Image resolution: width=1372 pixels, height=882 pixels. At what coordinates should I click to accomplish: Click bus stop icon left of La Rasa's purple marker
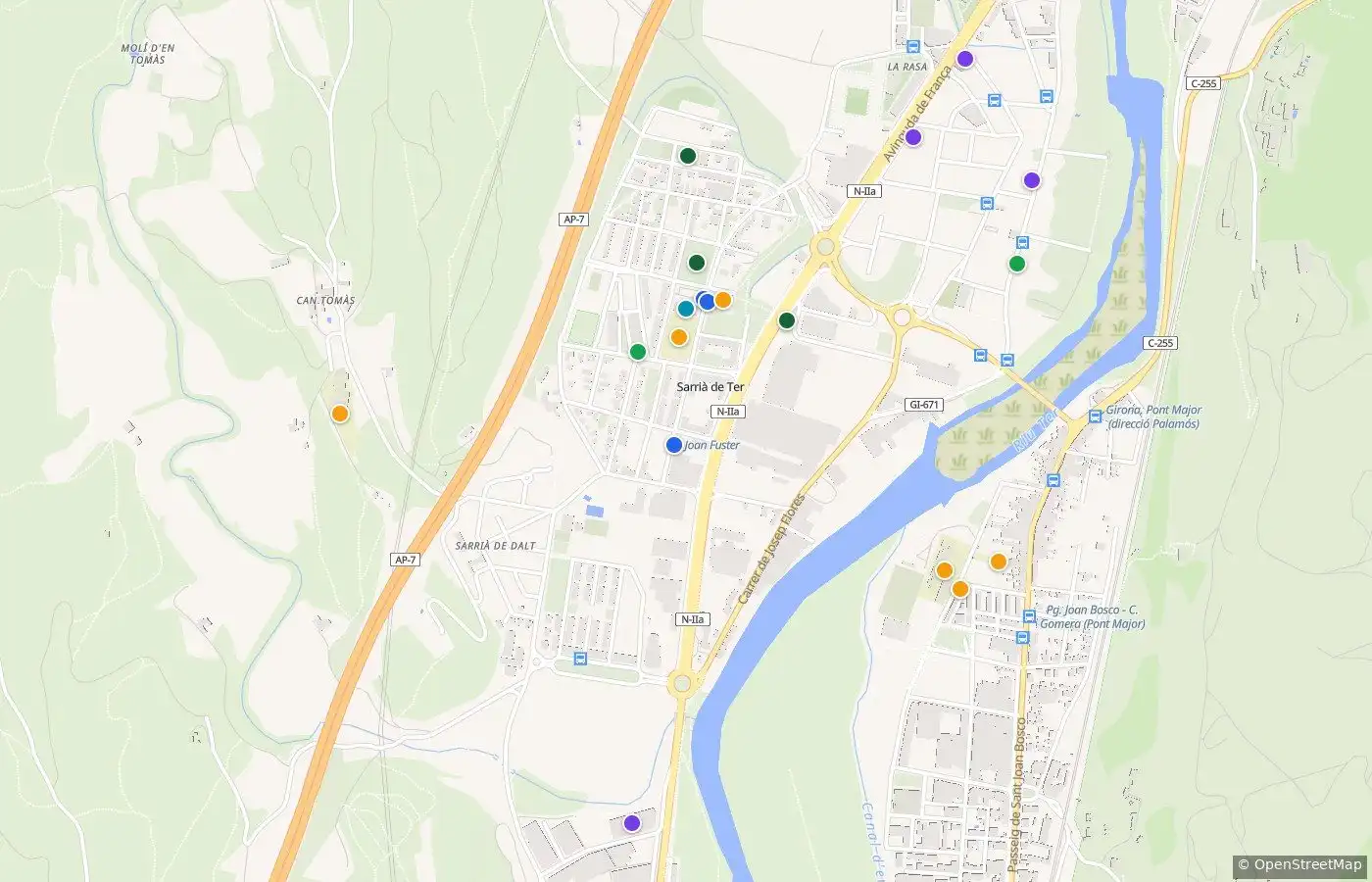(913, 46)
